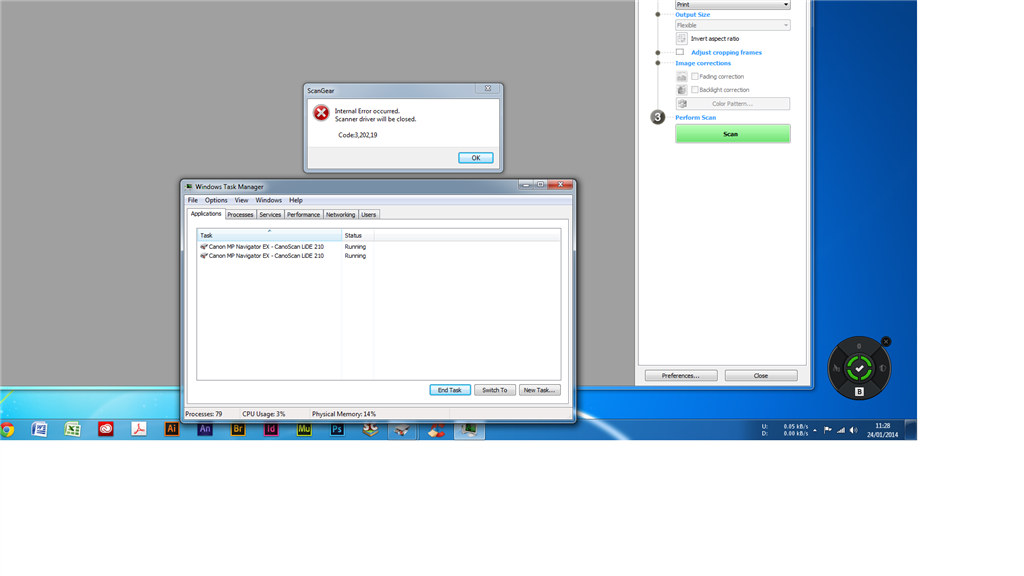
Task: Tick the Adjust cropping frames checkbox
Action: pyautogui.click(x=680, y=52)
